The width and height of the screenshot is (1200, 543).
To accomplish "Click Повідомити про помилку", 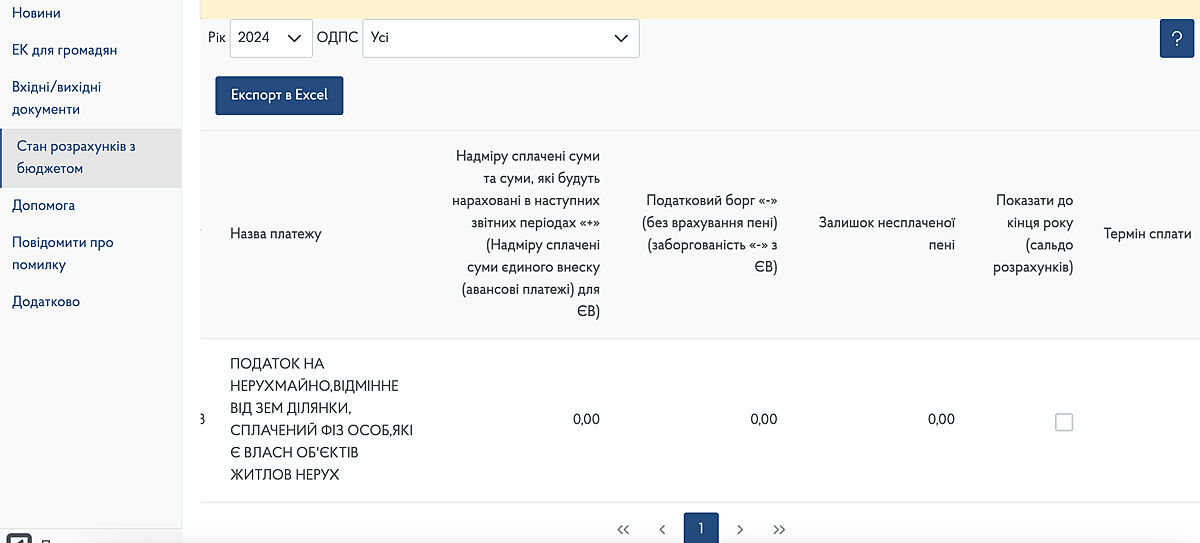I will tap(62, 253).
